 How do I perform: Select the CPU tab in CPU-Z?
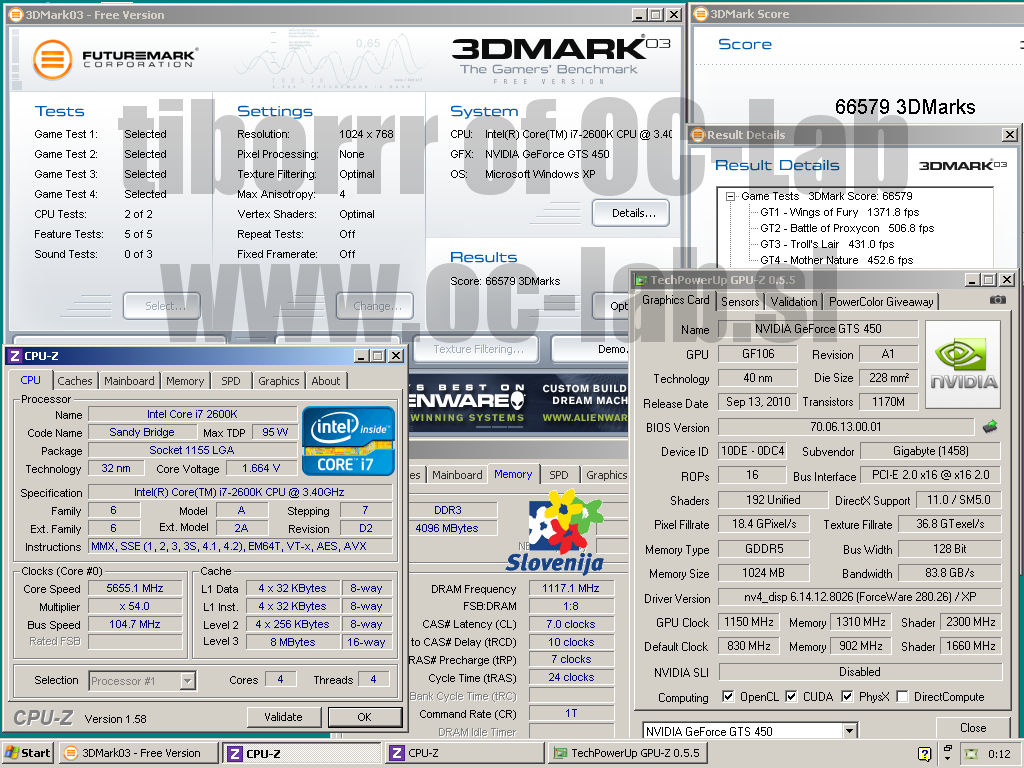pyautogui.click(x=30, y=380)
